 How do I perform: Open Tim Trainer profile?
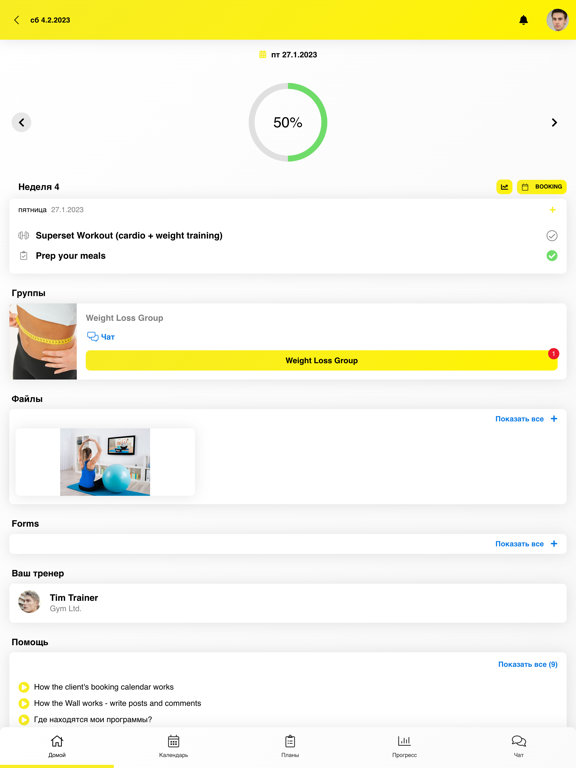pos(288,603)
